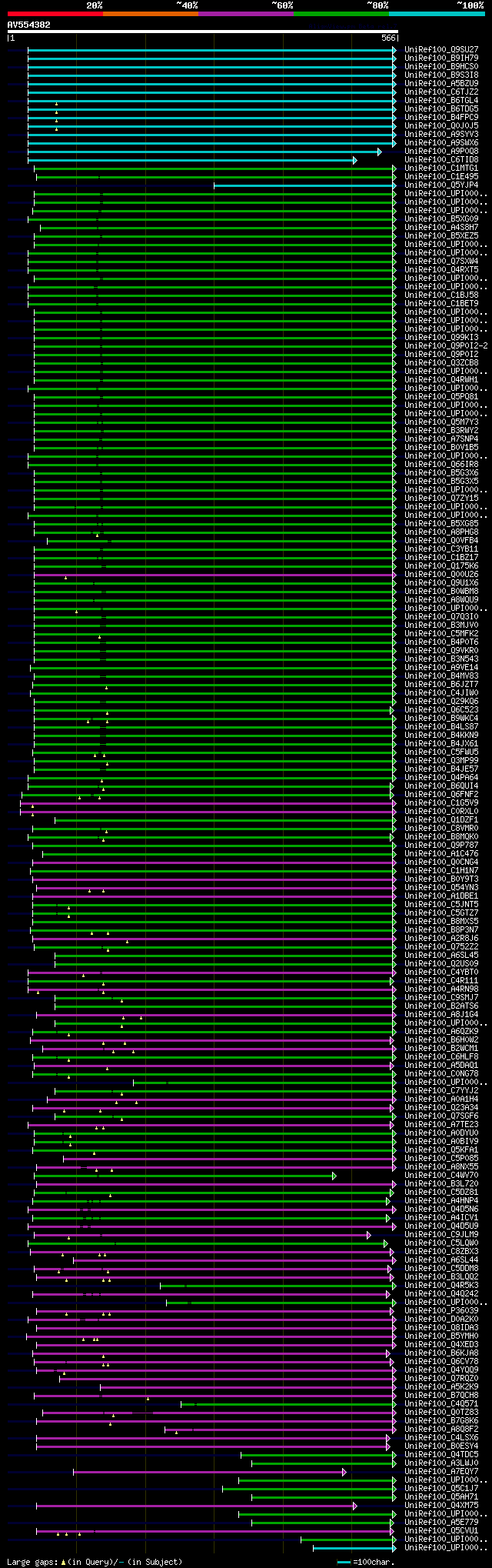Select hit UniRef100_Q1DZF1
Image resolution: width=492 pixels, height=1568 pixels.
[x=441, y=819]
